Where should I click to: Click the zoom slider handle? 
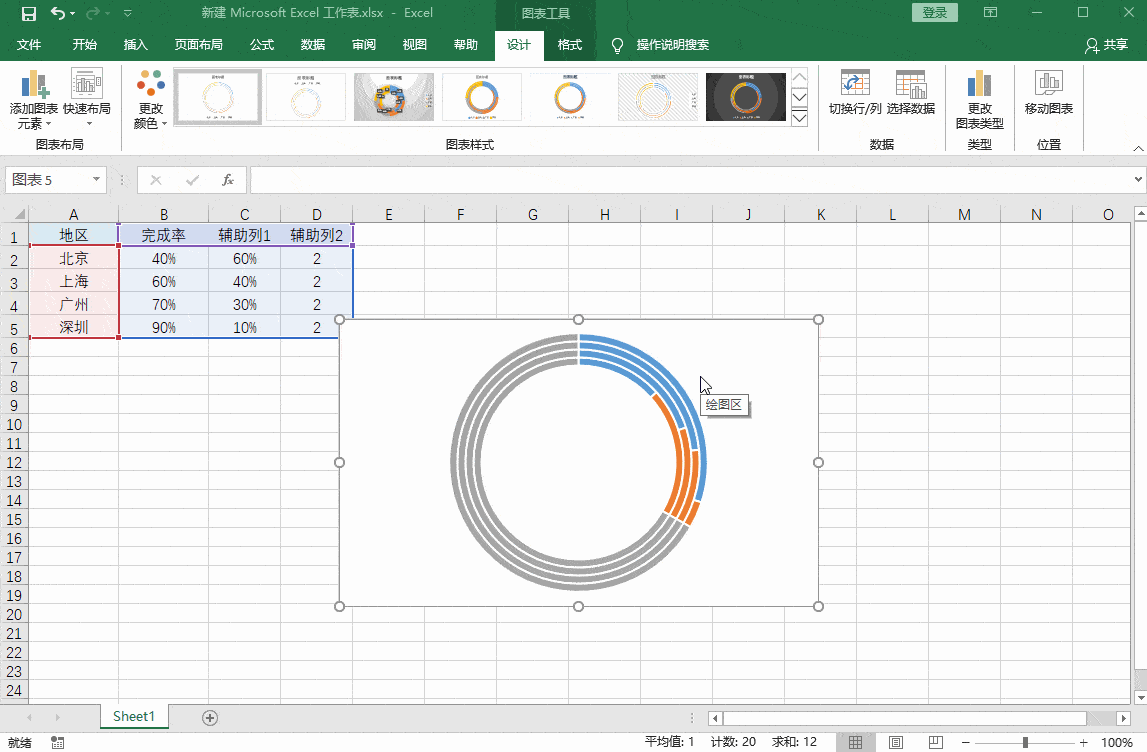[x=1026, y=742]
